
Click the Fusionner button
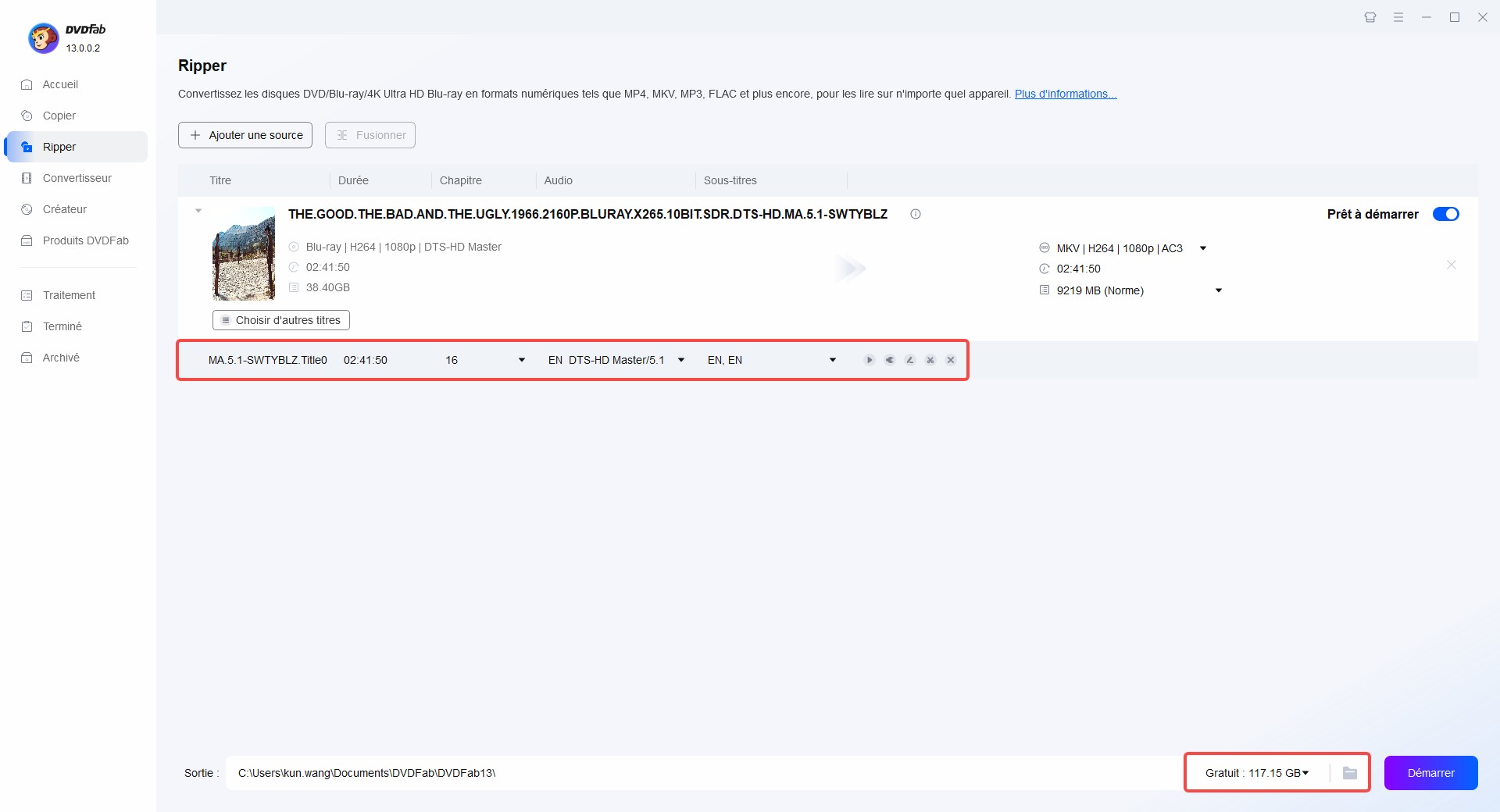(370, 135)
